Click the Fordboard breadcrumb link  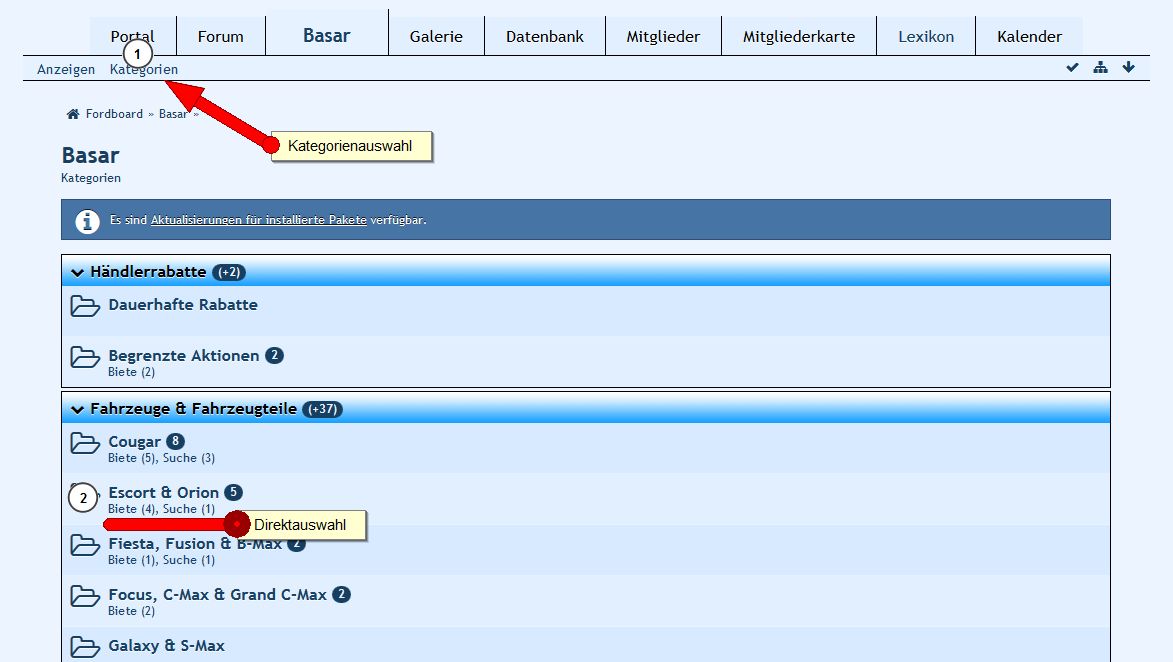coord(114,114)
